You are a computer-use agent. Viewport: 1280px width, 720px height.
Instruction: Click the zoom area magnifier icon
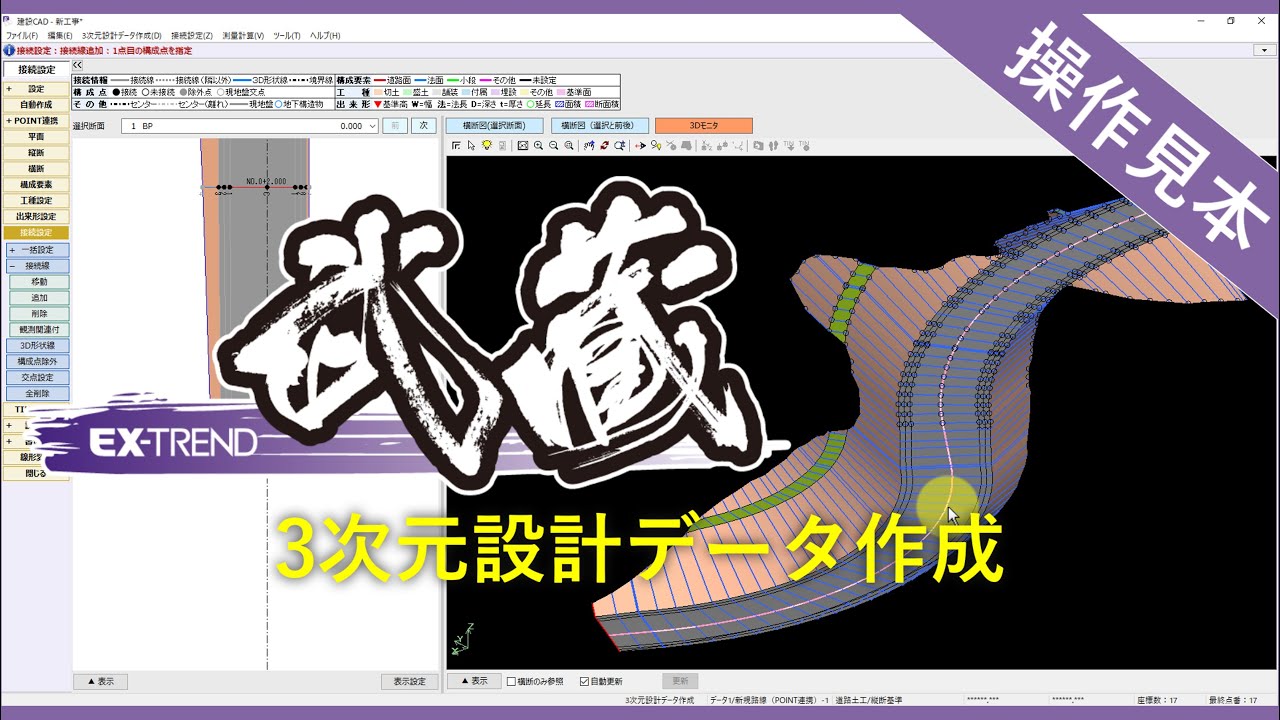569,146
